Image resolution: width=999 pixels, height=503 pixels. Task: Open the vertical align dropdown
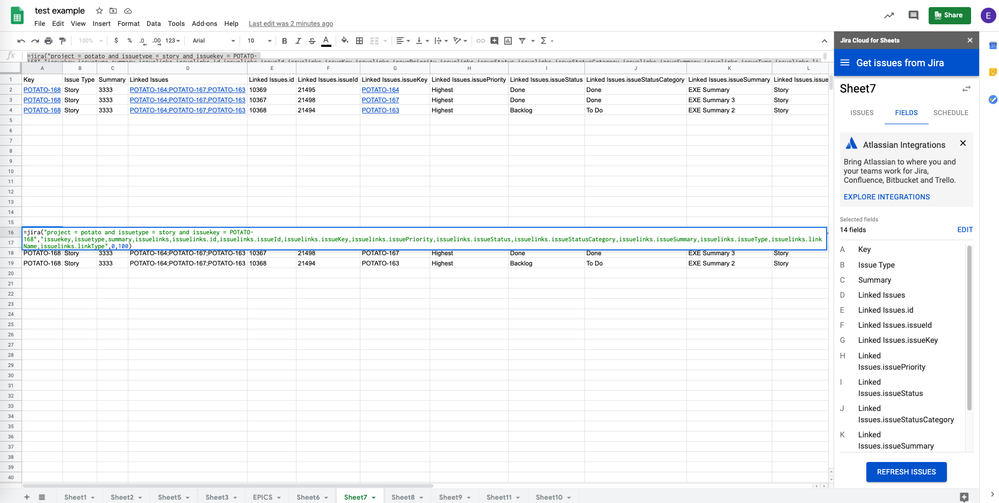pyautogui.click(x=422, y=41)
